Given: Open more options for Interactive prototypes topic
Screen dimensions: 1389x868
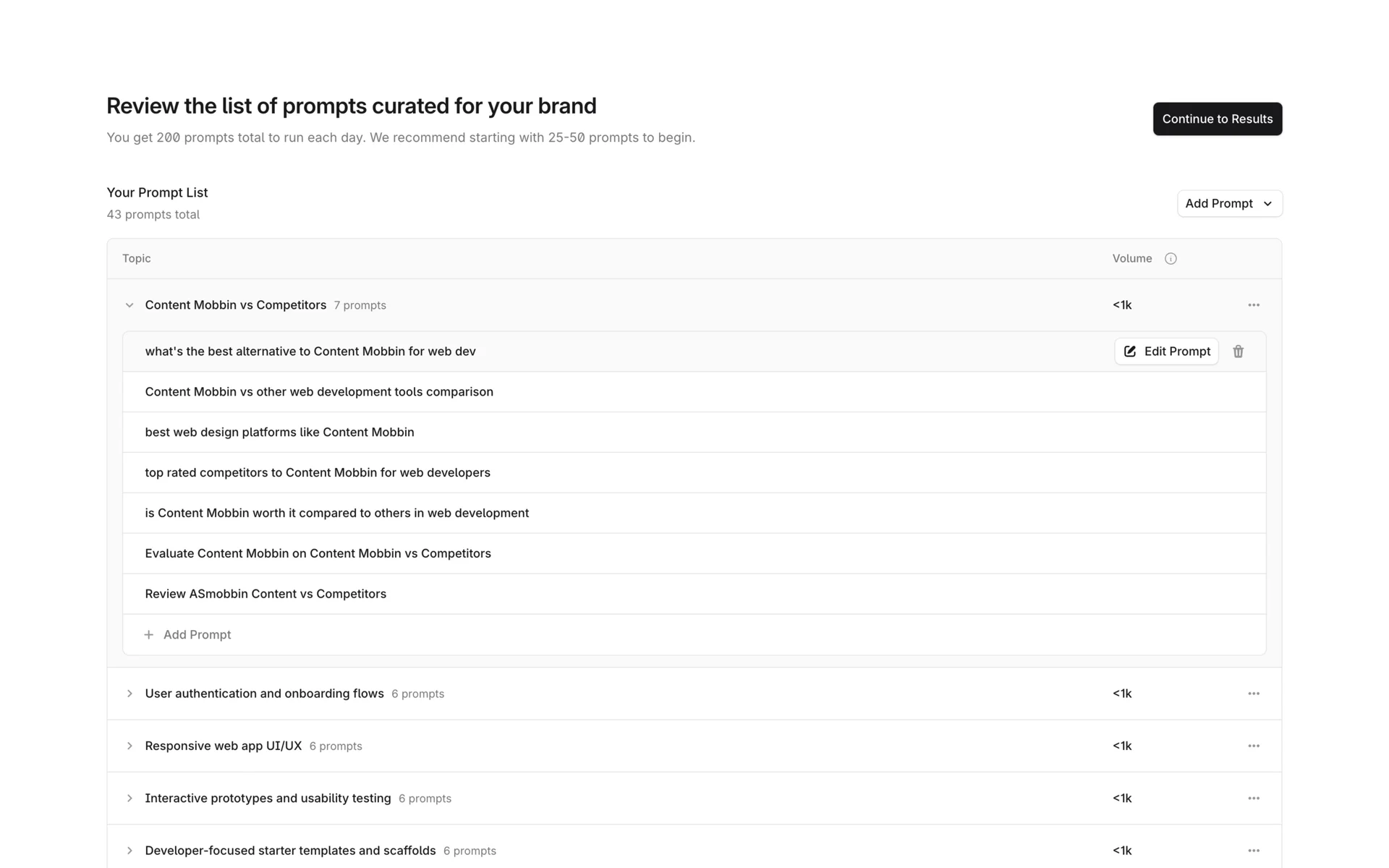Looking at the screenshot, I should click(x=1254, y=799).
